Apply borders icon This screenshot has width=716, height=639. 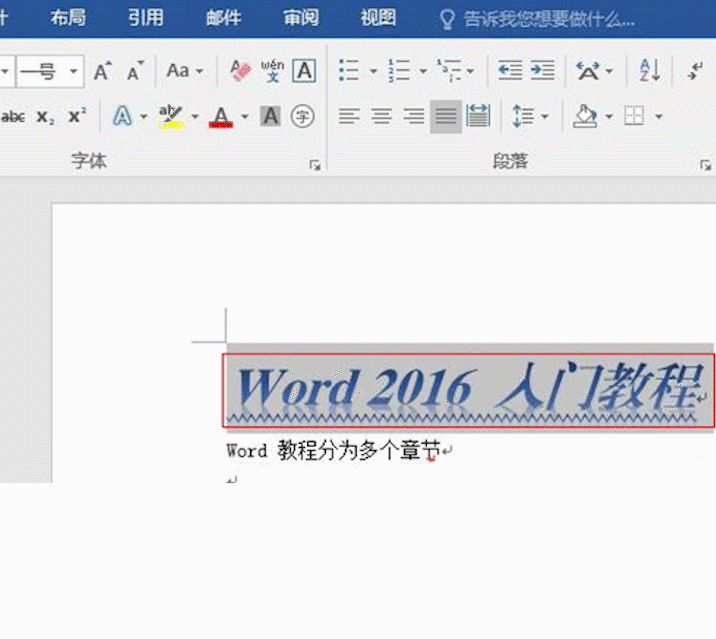634,116
